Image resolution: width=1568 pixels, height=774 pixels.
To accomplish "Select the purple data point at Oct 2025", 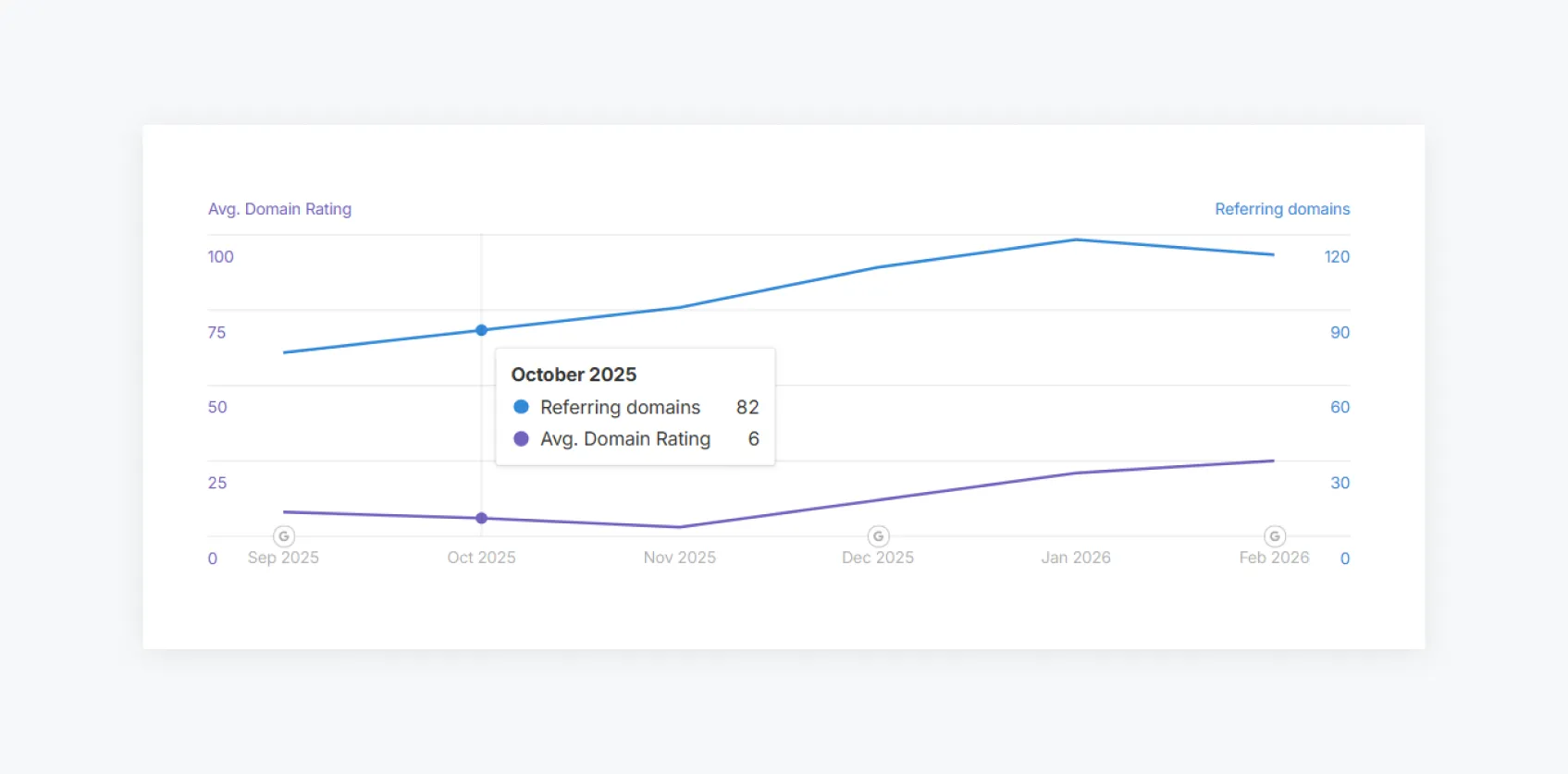I will tap(481, 519).
